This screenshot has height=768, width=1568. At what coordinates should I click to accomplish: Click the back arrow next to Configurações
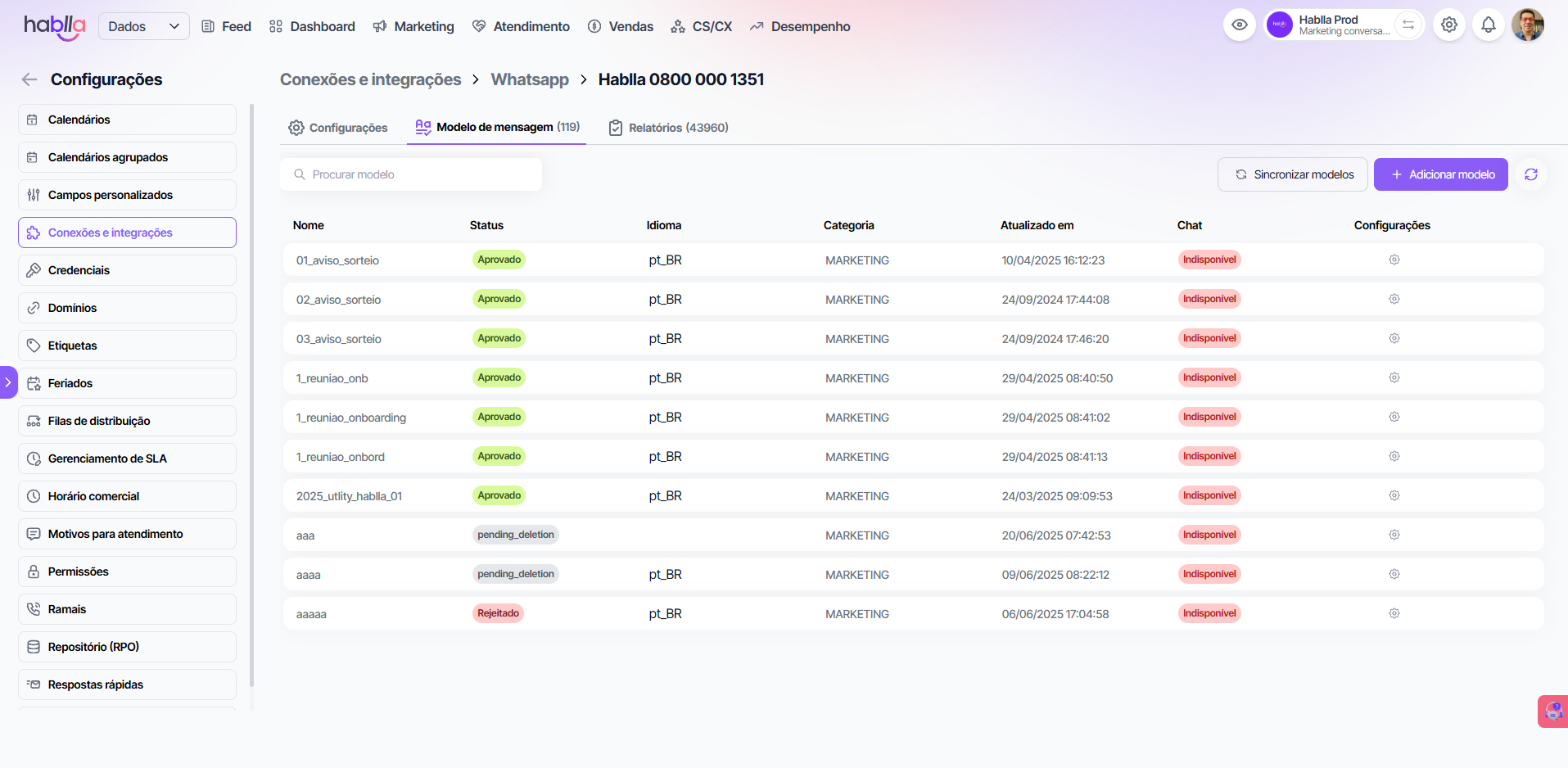[29, 79]
